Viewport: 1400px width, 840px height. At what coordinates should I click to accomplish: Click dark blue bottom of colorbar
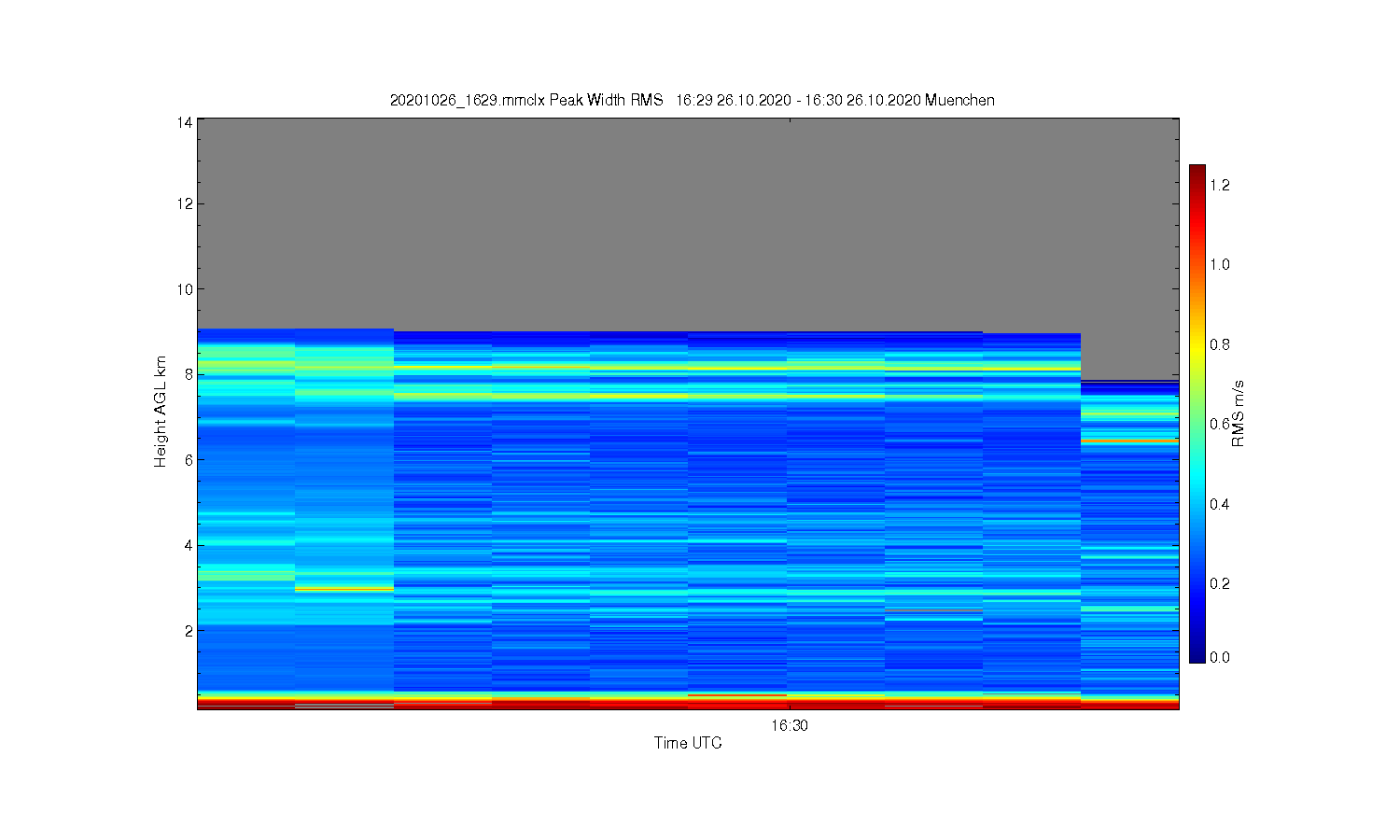[1197, 653]
